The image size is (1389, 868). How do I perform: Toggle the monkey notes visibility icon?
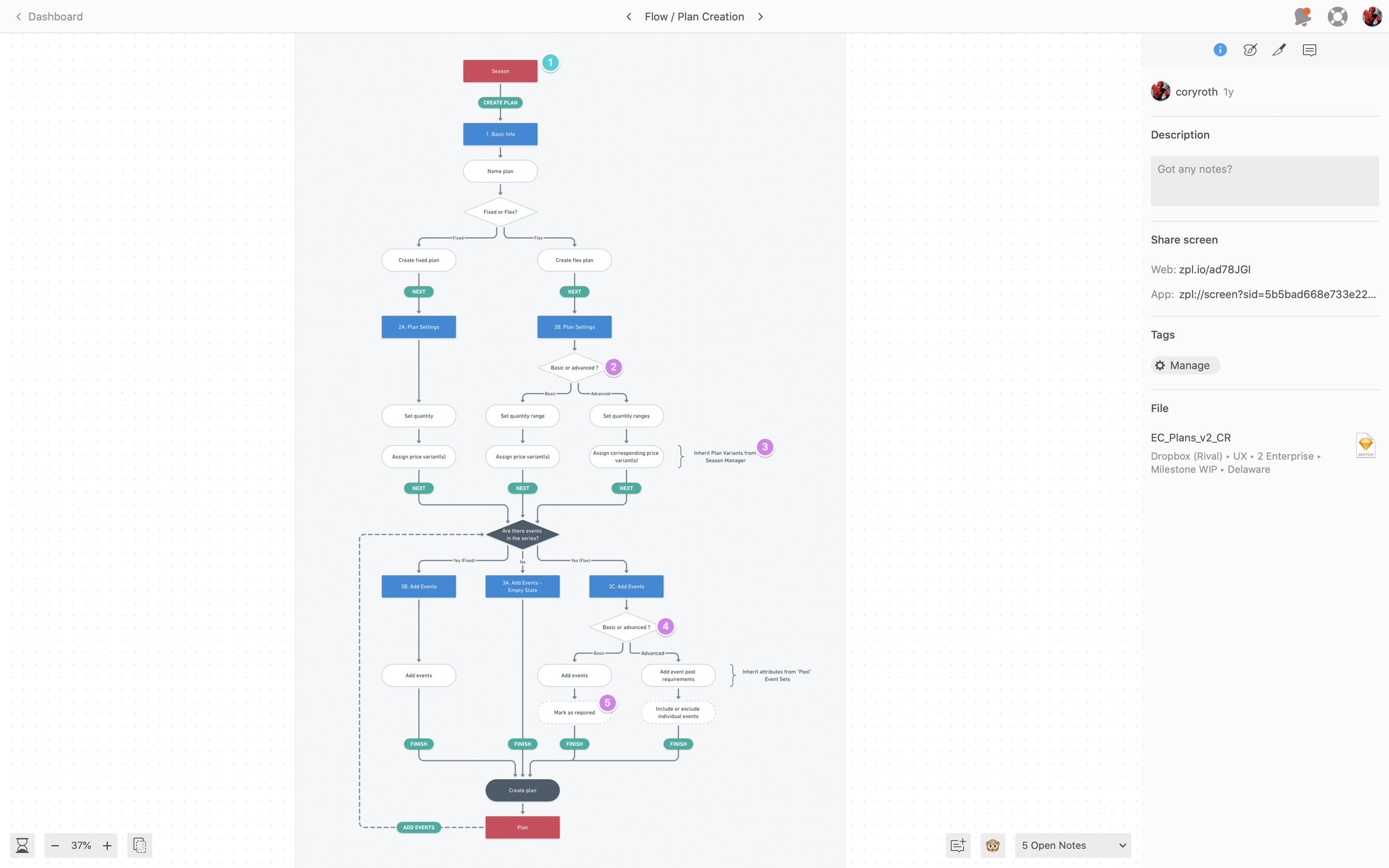point(992,845)
